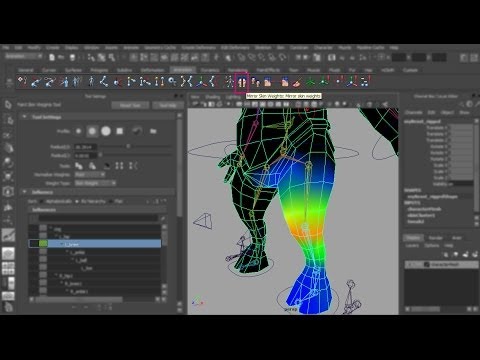Select By Hierarchy sort radio button
Screen dimensions: 480x360
[77, 201]
